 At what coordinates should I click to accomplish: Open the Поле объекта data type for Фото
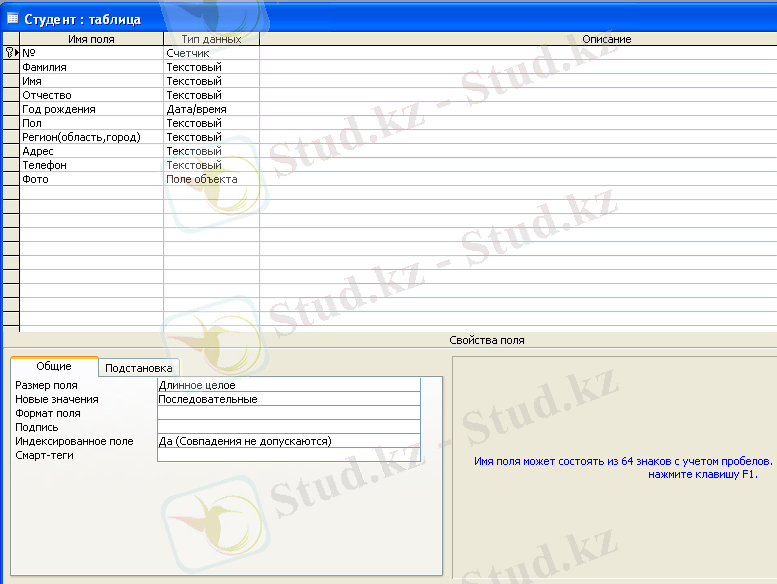click(x=211, y=179)
